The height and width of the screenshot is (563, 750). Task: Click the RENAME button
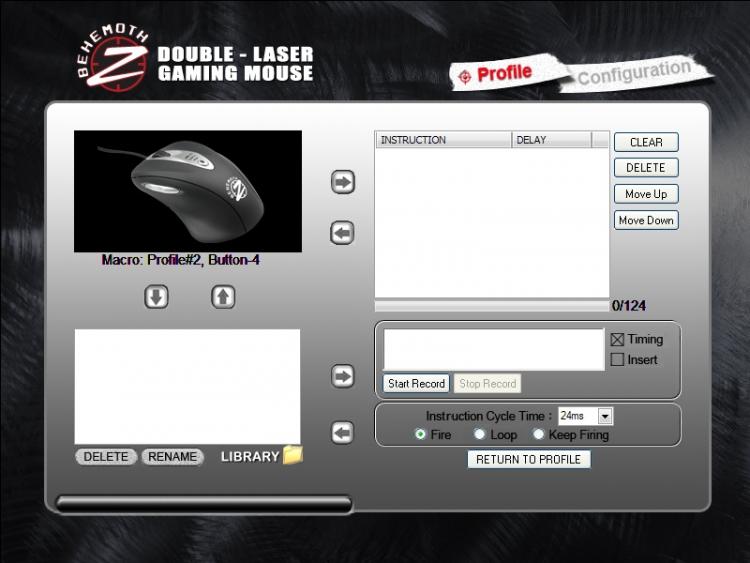click(173, 457)
